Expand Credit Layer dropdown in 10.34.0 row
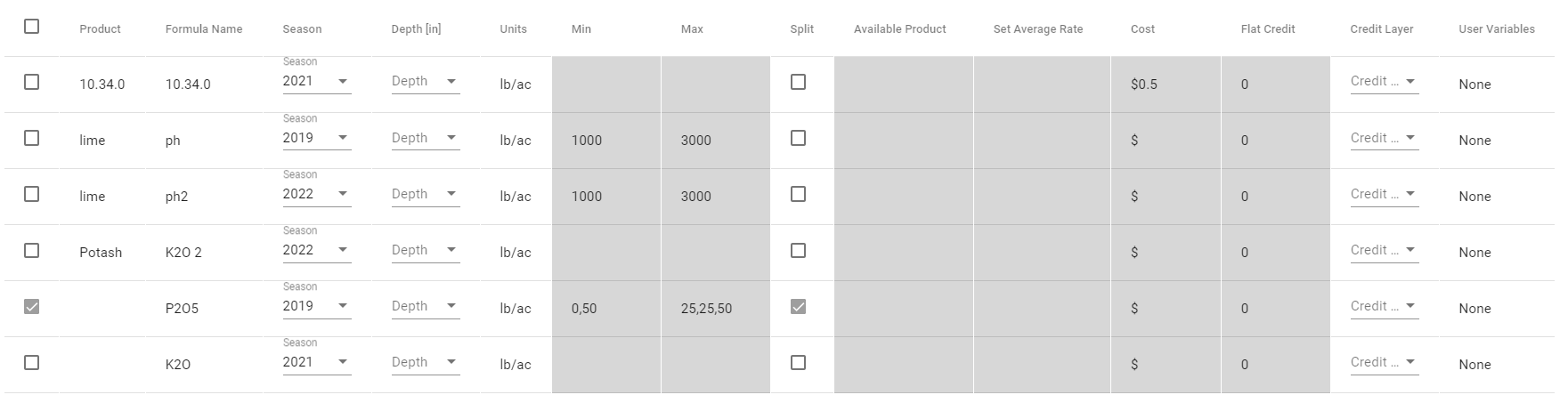Viewport: 1568px width, 411px height. pyautogui.click(x=1384, y=82)
